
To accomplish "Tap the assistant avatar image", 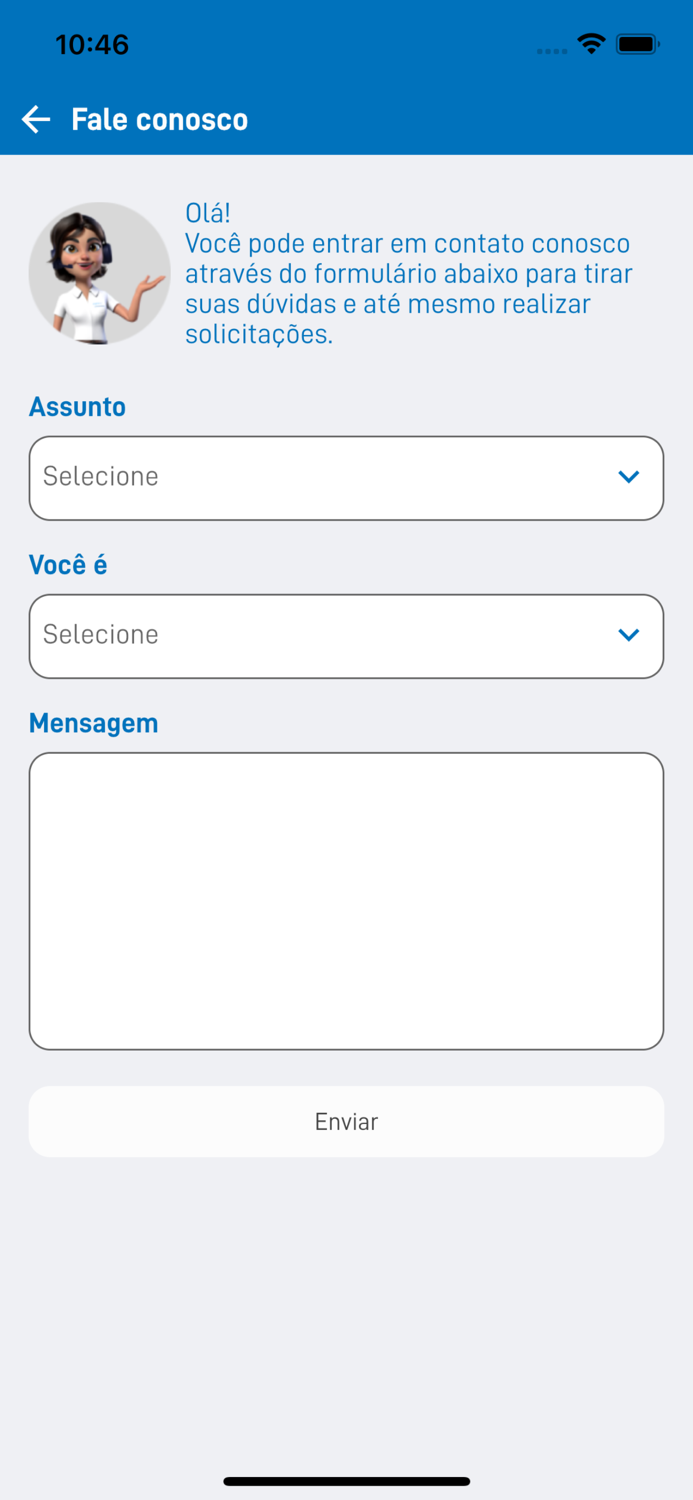I will [x=99, y=272].
